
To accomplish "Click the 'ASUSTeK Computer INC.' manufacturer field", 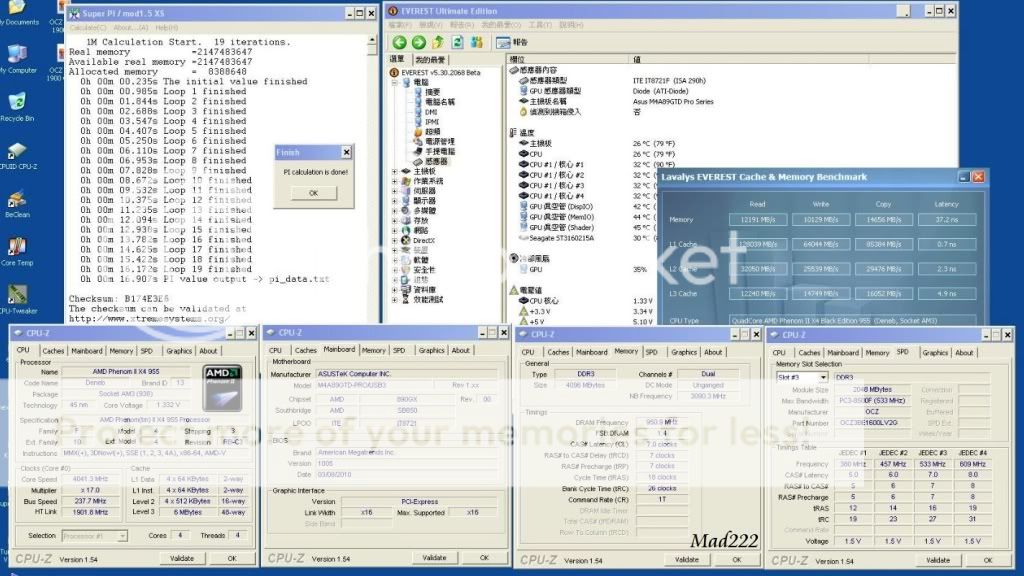I will tap(406, 374).
